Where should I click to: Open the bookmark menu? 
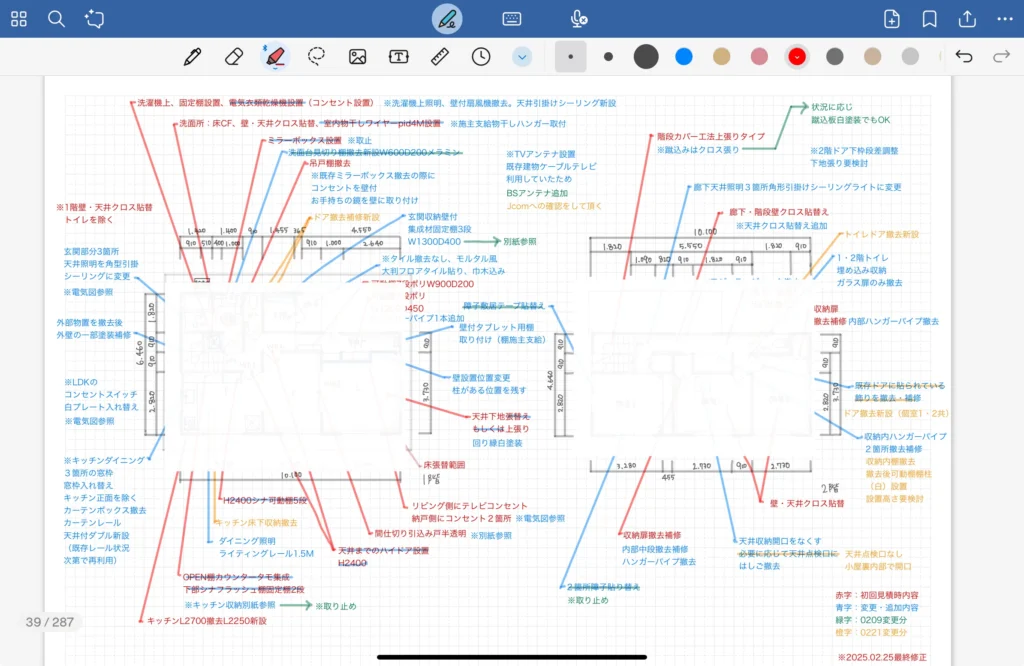[x=929, y=19]
